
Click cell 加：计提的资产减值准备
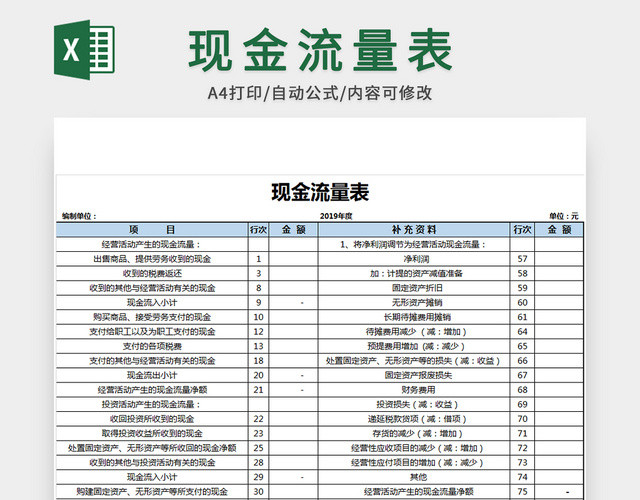click(414, 273)
